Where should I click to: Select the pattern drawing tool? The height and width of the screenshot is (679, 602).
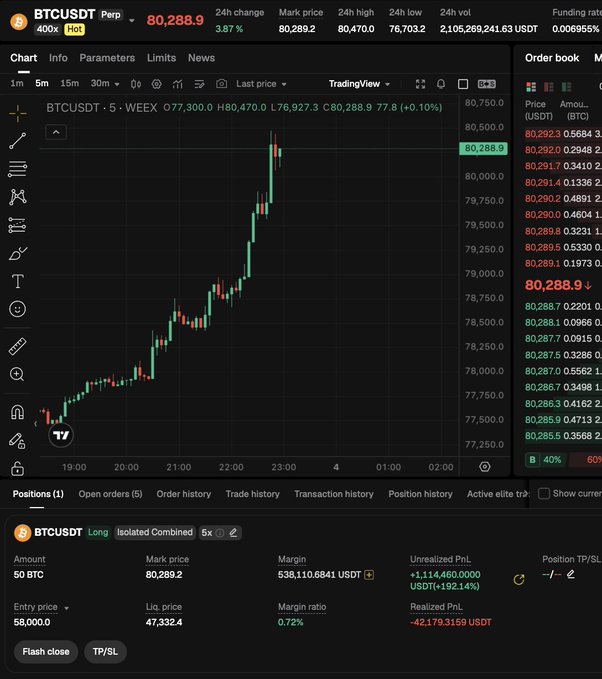18,197
